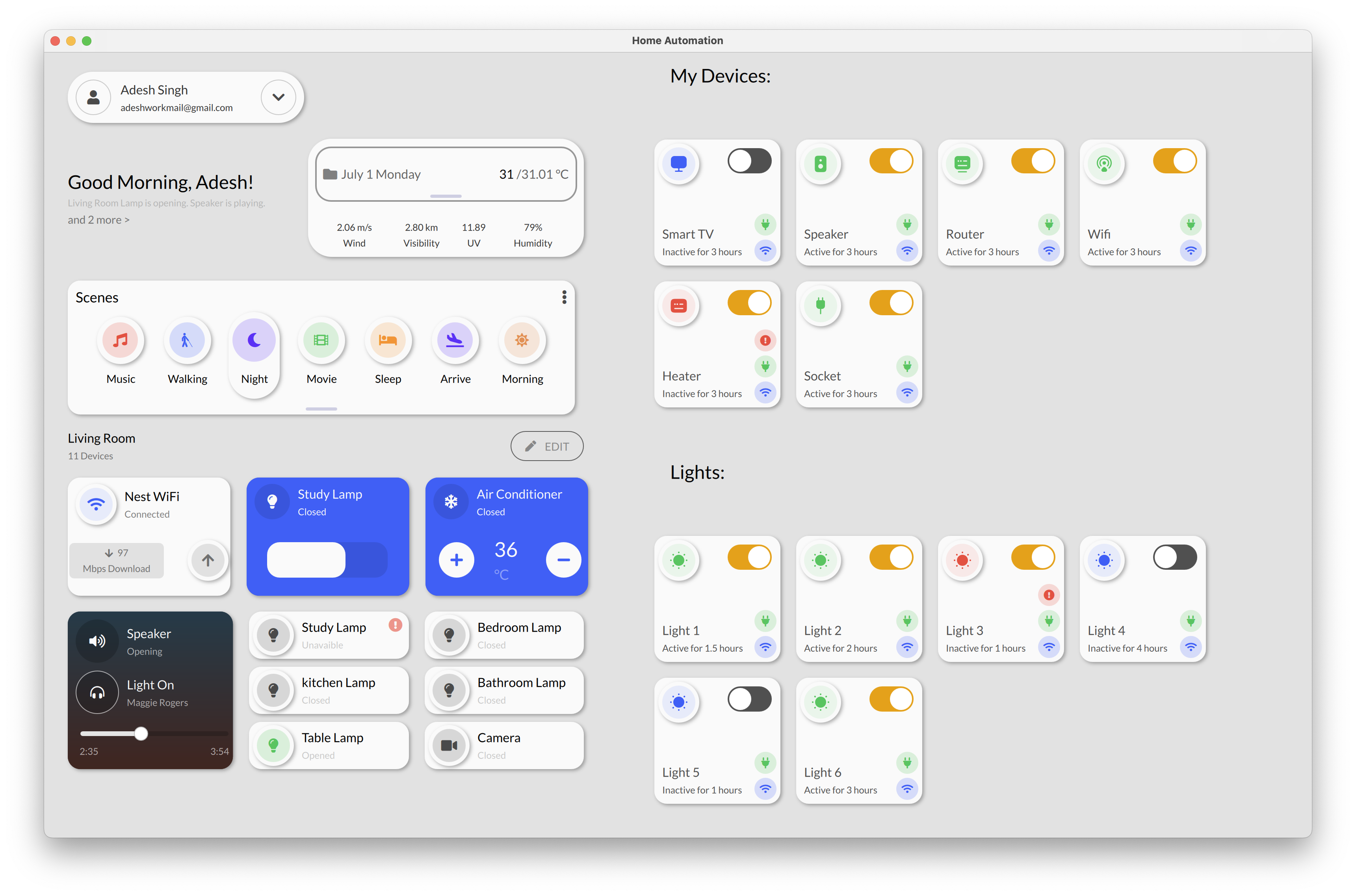Activate the Music scene icon

pyautogui.click(x=120, y=340)
